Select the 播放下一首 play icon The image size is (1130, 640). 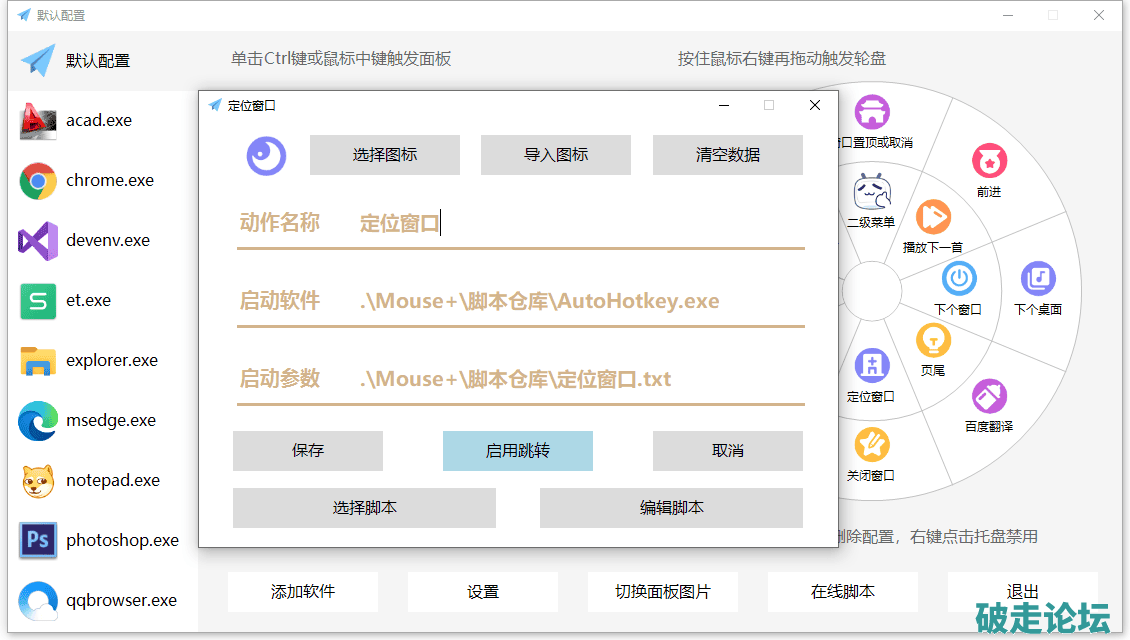pos(933,216)
